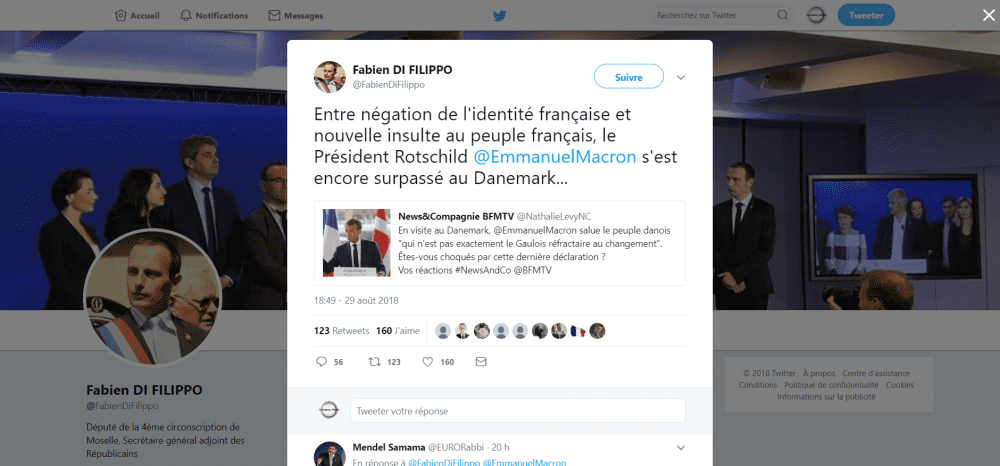Image resolution: width=1000 pixels, height=466 pixels.
Task: Click the search magnifier icon
Action: pos(783,15)
